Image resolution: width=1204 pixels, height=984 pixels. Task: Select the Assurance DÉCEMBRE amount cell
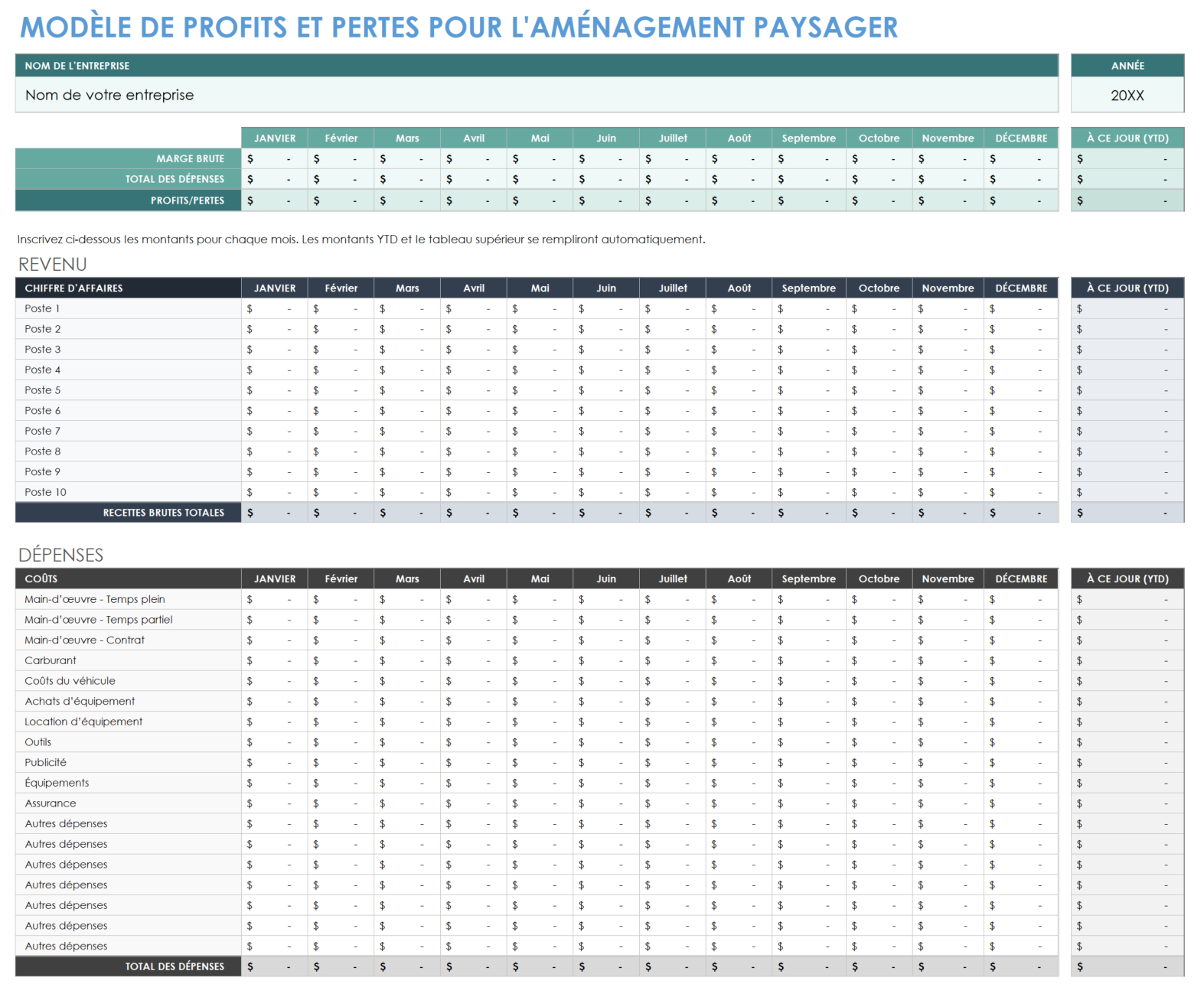click(x=1021, y=803)
